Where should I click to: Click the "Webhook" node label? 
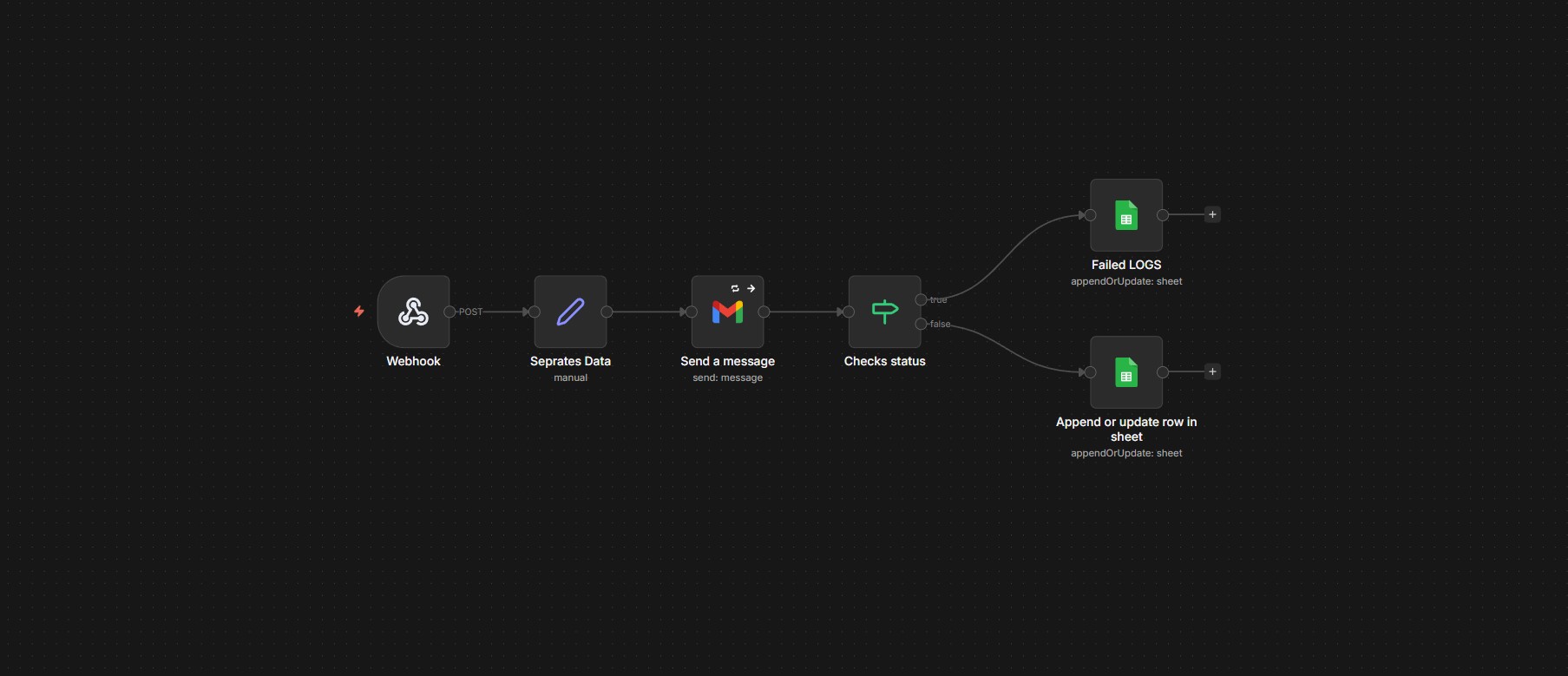click(x=413, y=361)
